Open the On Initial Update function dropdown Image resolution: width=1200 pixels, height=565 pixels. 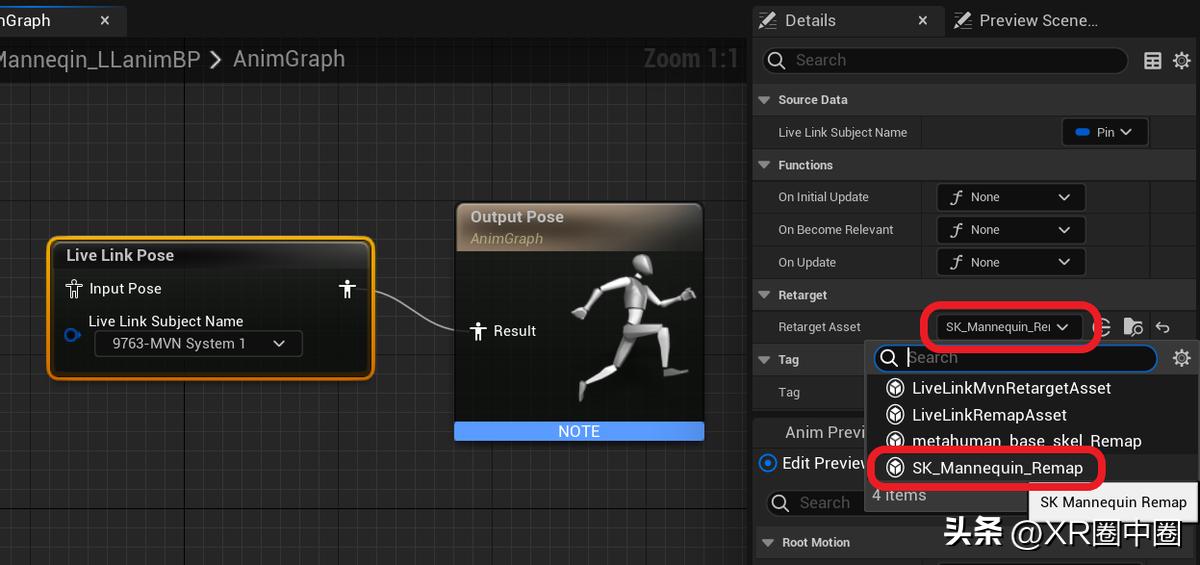pyautogui.click(x=1010, y=197)
